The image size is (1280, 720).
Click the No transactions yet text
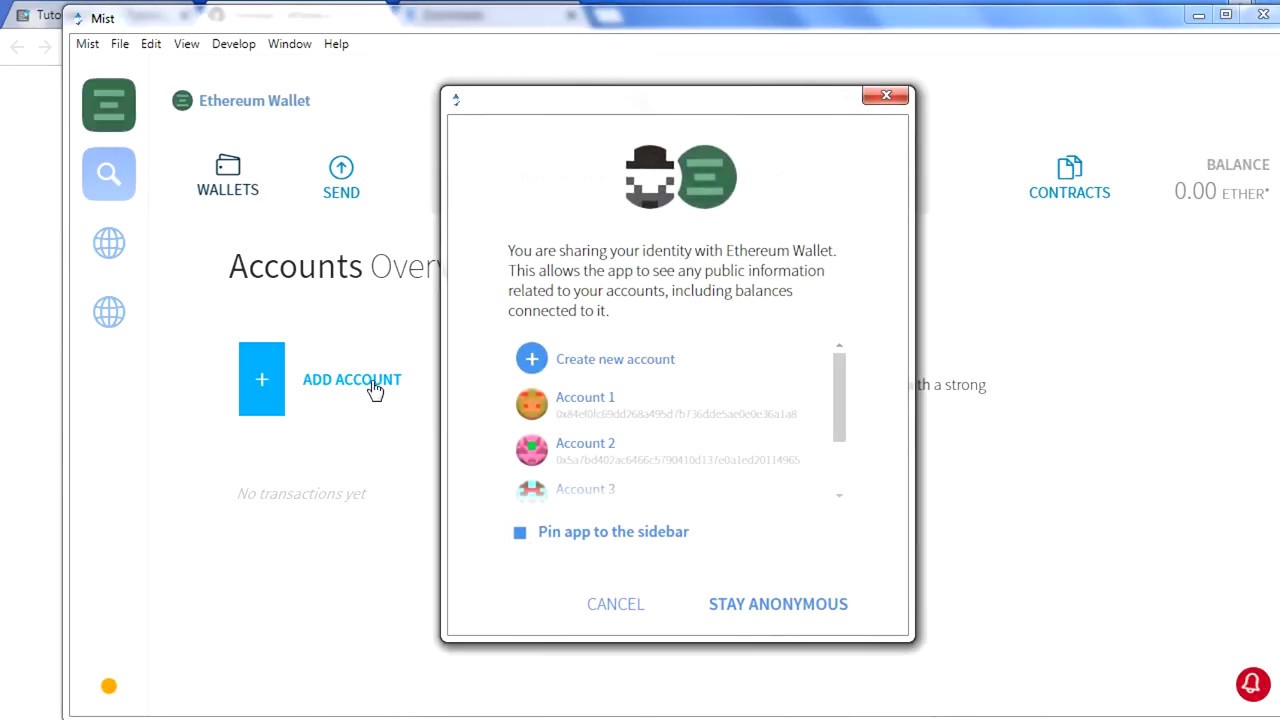[x=301, y=494]
